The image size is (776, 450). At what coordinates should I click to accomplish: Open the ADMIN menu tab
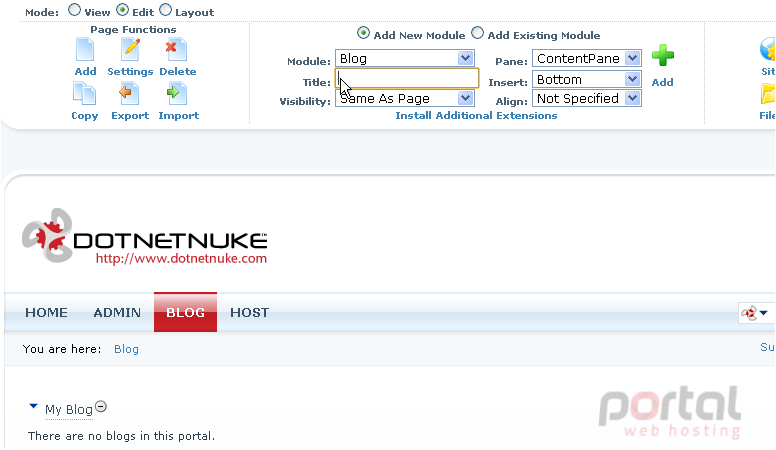pos(117,312)
